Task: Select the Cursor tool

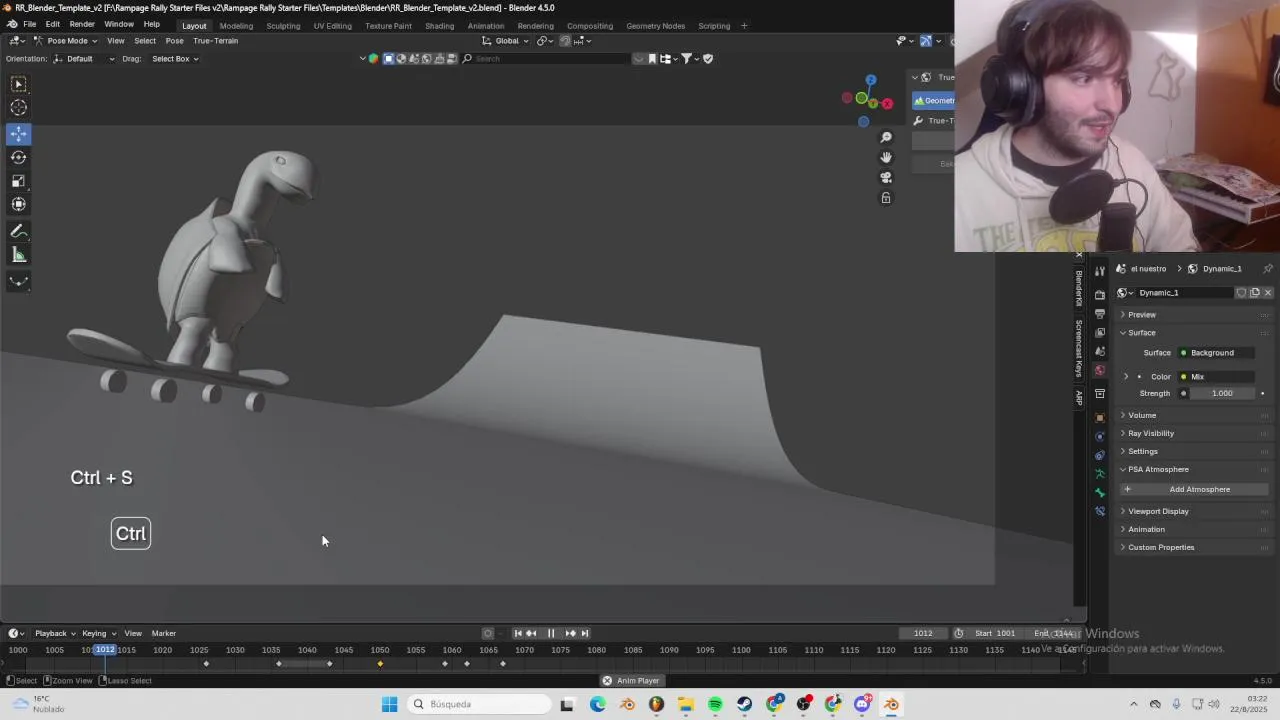Action: click(x=19, y=108)
